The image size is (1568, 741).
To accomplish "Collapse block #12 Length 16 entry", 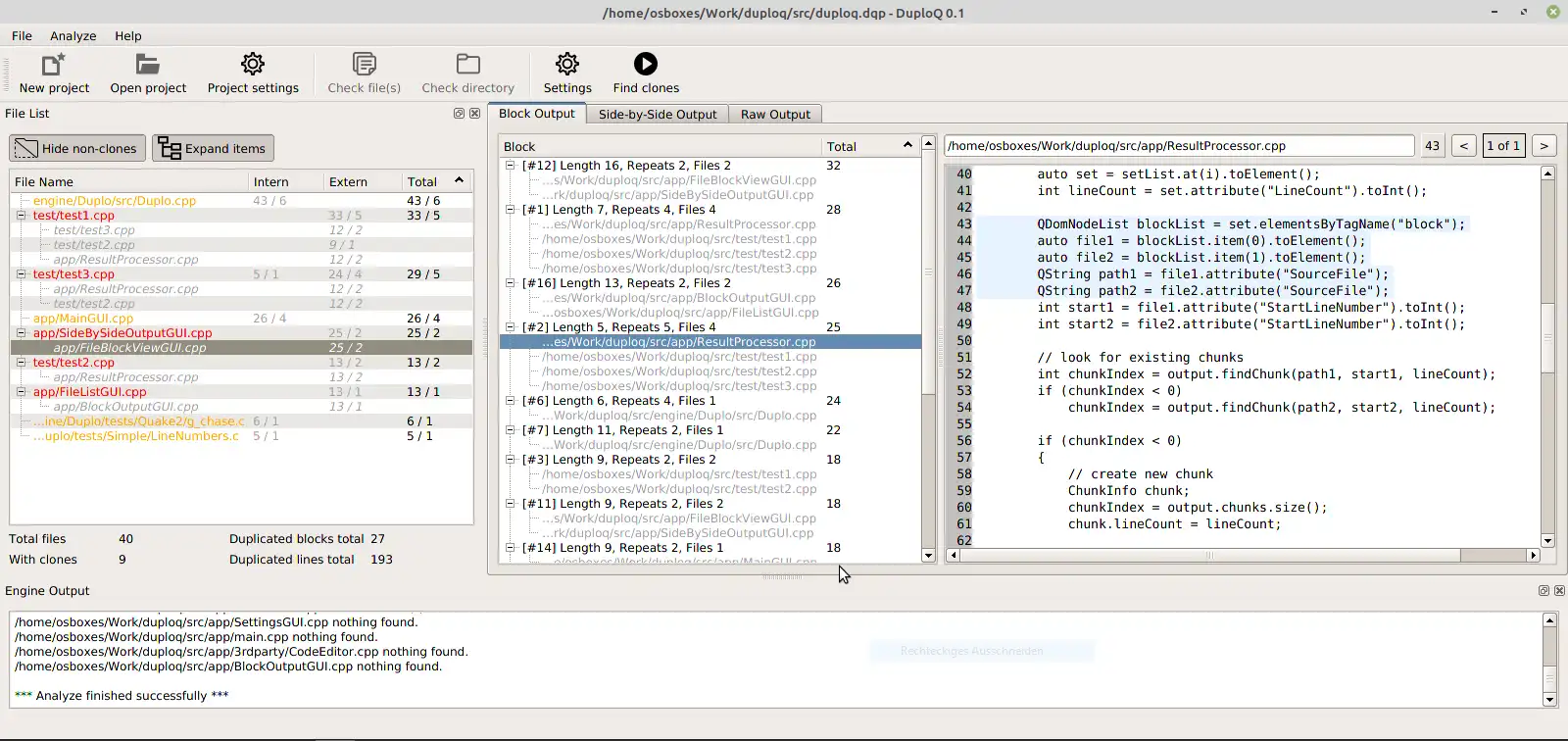I will pyautogui.click(x=510, y=166).
